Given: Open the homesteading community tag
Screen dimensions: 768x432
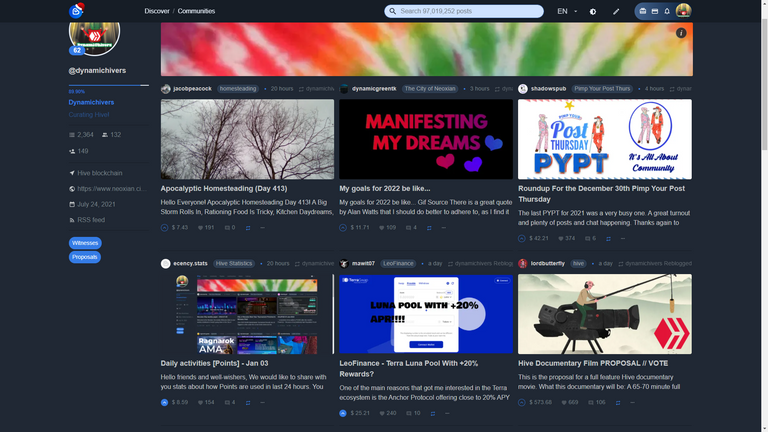Looking at the screenshot, I should click(238, 89).
